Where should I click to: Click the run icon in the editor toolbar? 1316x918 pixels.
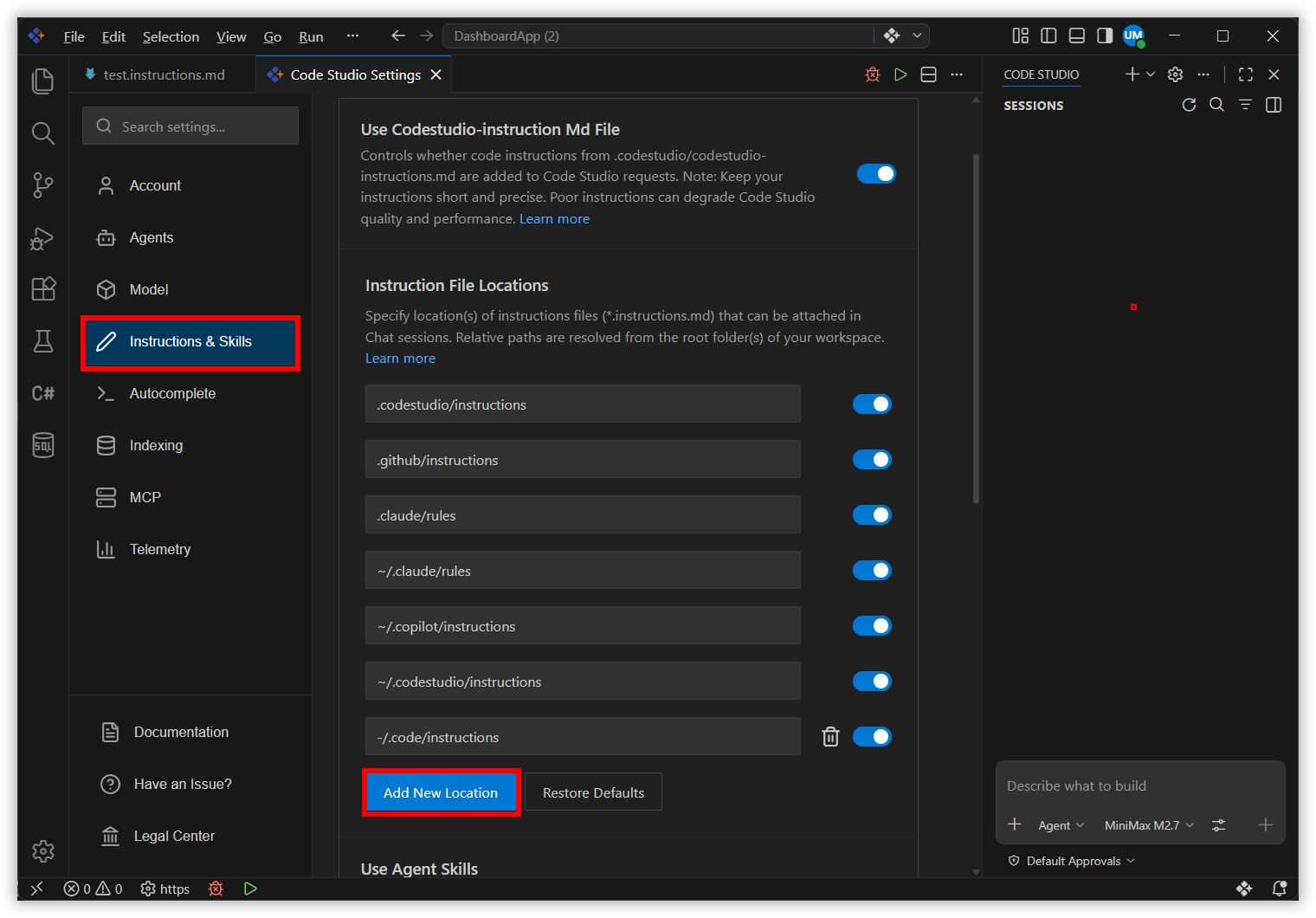pos(900,74)
